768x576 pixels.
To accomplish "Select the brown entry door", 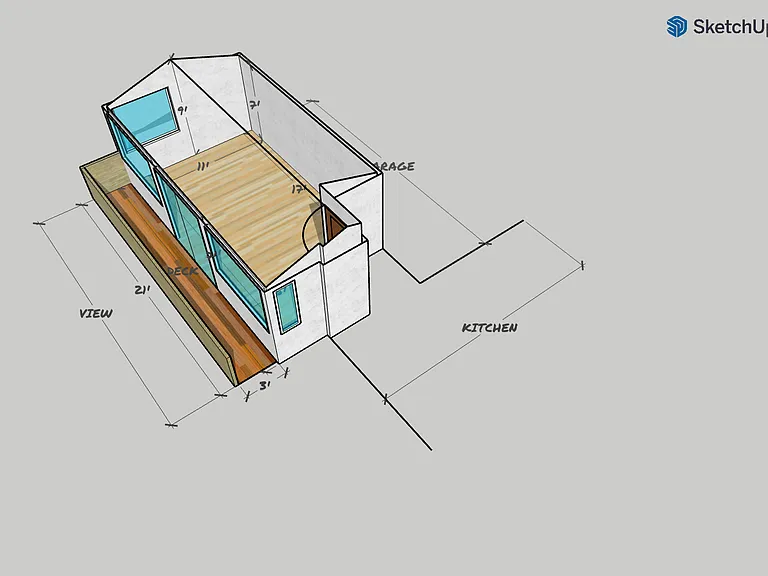I will coord(336,225).
